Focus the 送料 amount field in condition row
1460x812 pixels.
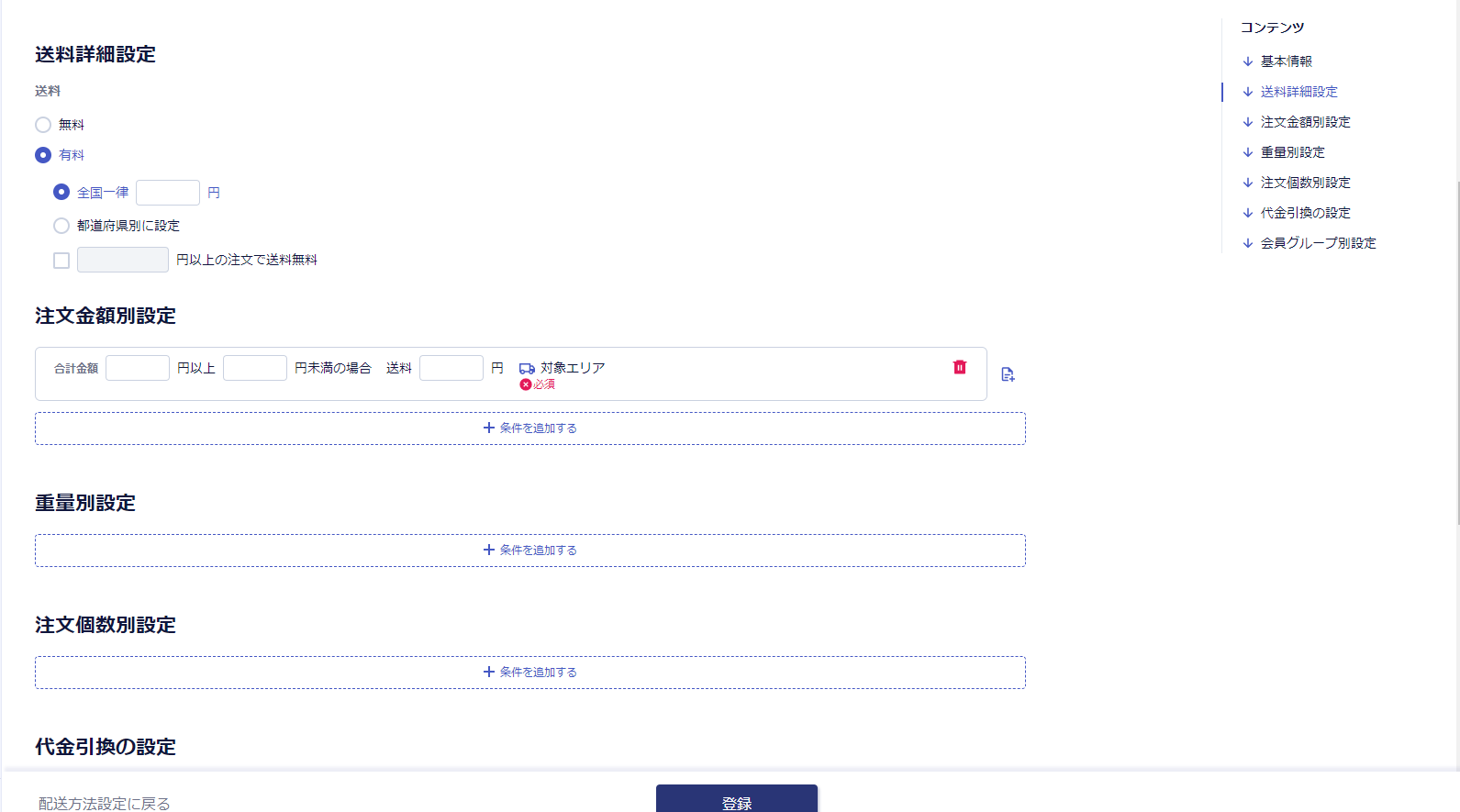point(451,368)
